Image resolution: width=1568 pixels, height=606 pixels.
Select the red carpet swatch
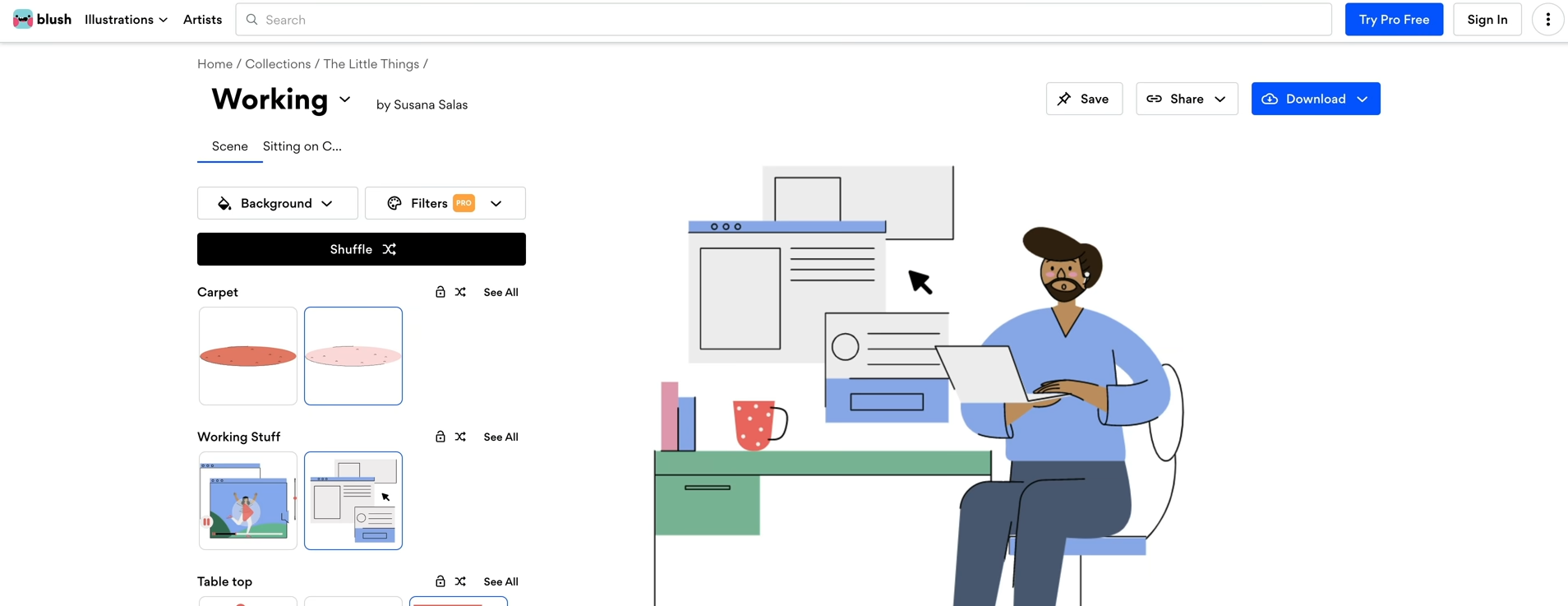pyautogui.click(x=248, y=356)
